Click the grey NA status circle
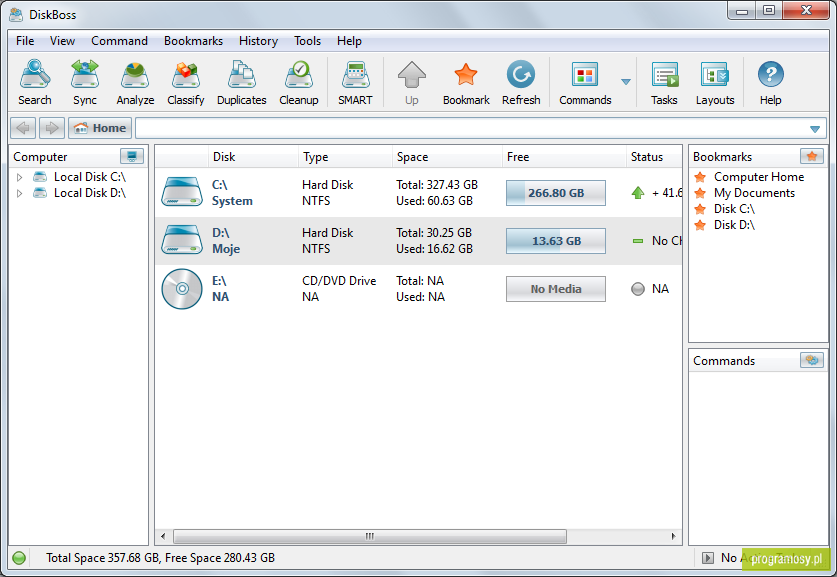The image size is (837, 577). [637, 289]
